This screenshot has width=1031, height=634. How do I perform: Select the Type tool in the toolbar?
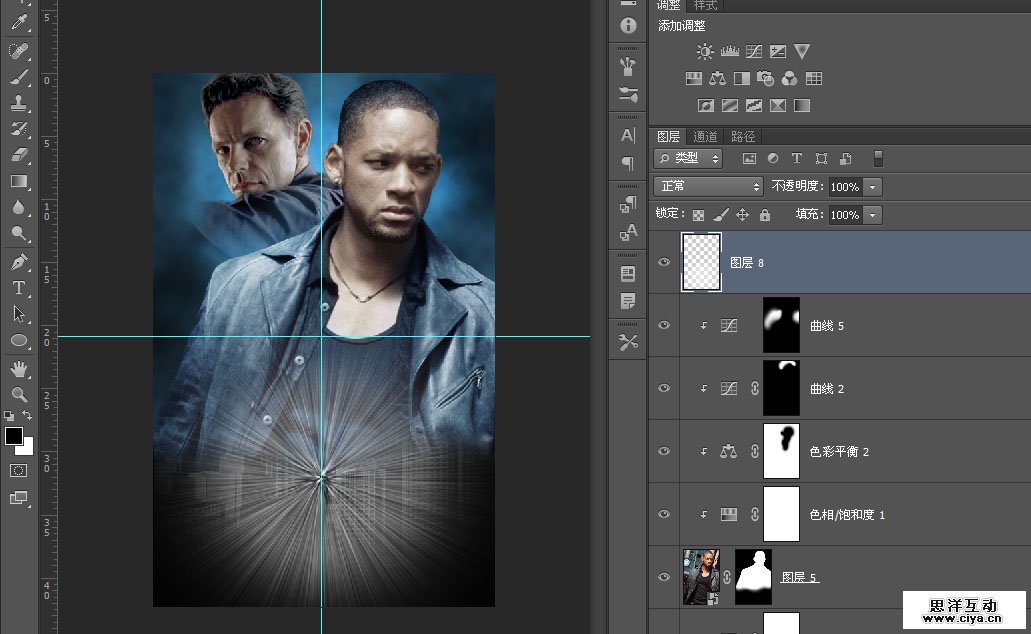point(19,287)
